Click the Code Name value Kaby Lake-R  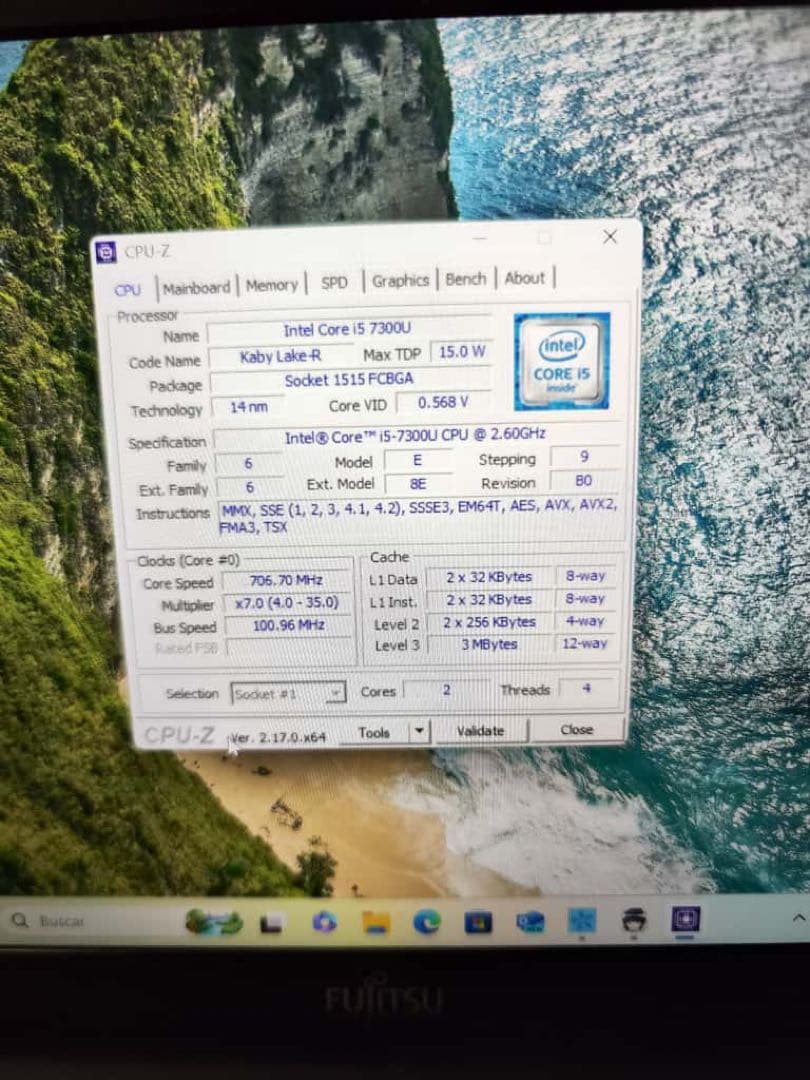tap(280, 356)
